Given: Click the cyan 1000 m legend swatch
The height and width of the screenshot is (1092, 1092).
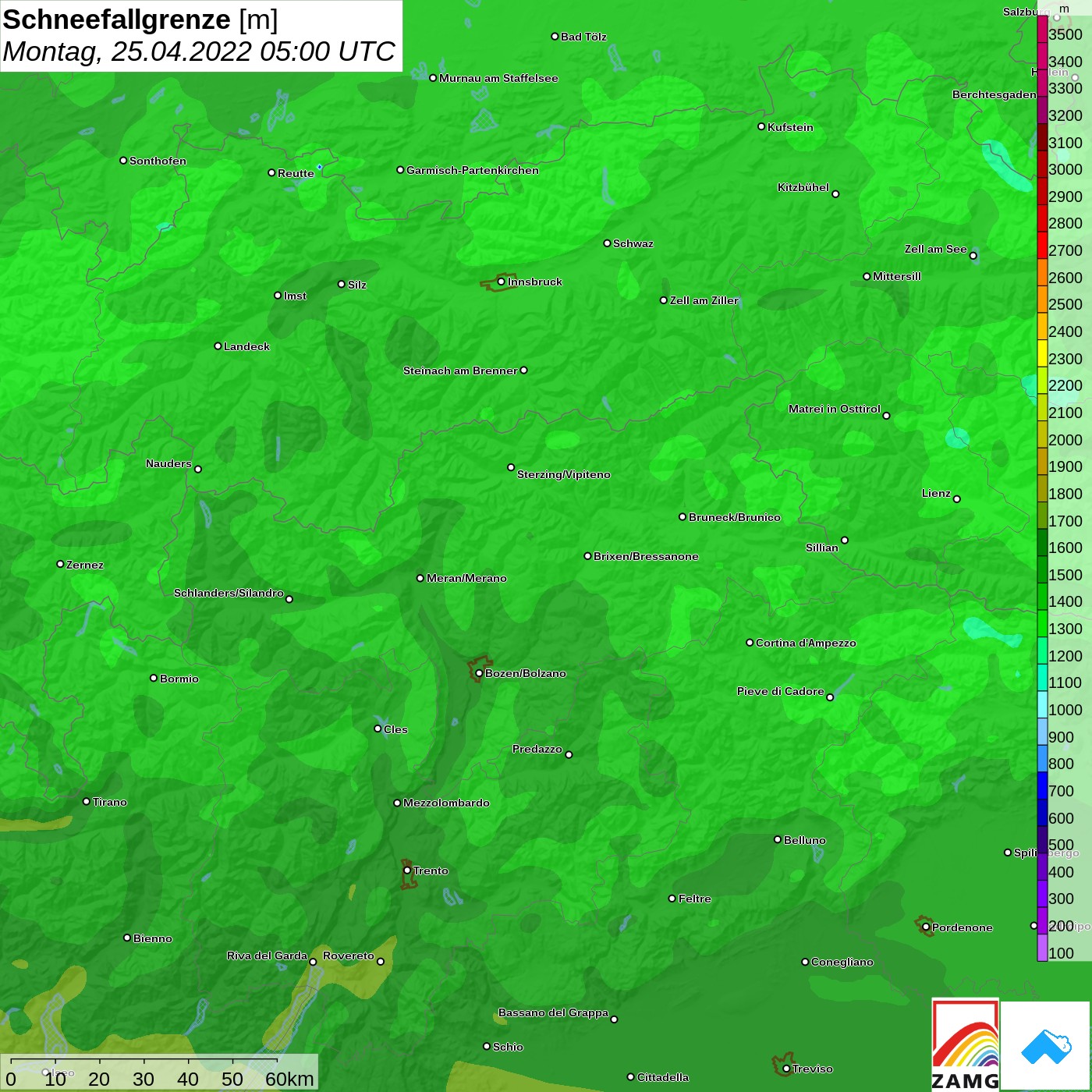Looking at the screenshot, I should pos(1042,704).
